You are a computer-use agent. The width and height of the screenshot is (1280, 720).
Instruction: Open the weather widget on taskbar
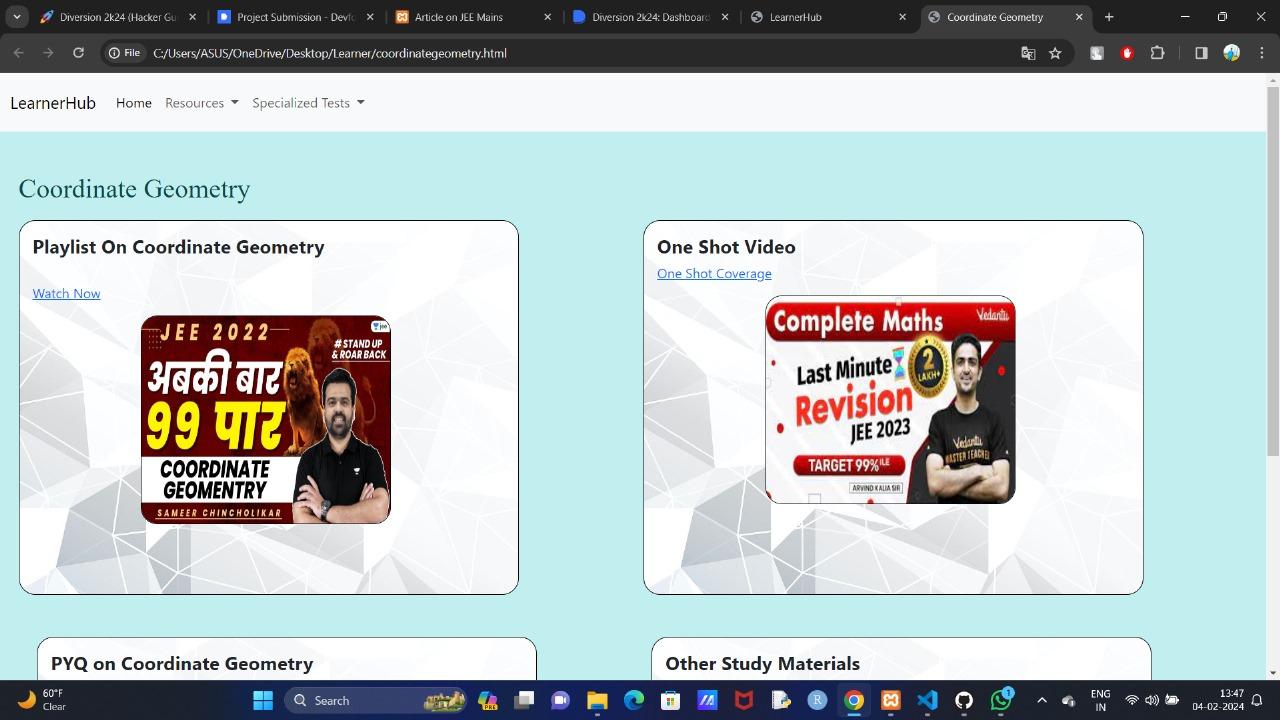[42, 700]
